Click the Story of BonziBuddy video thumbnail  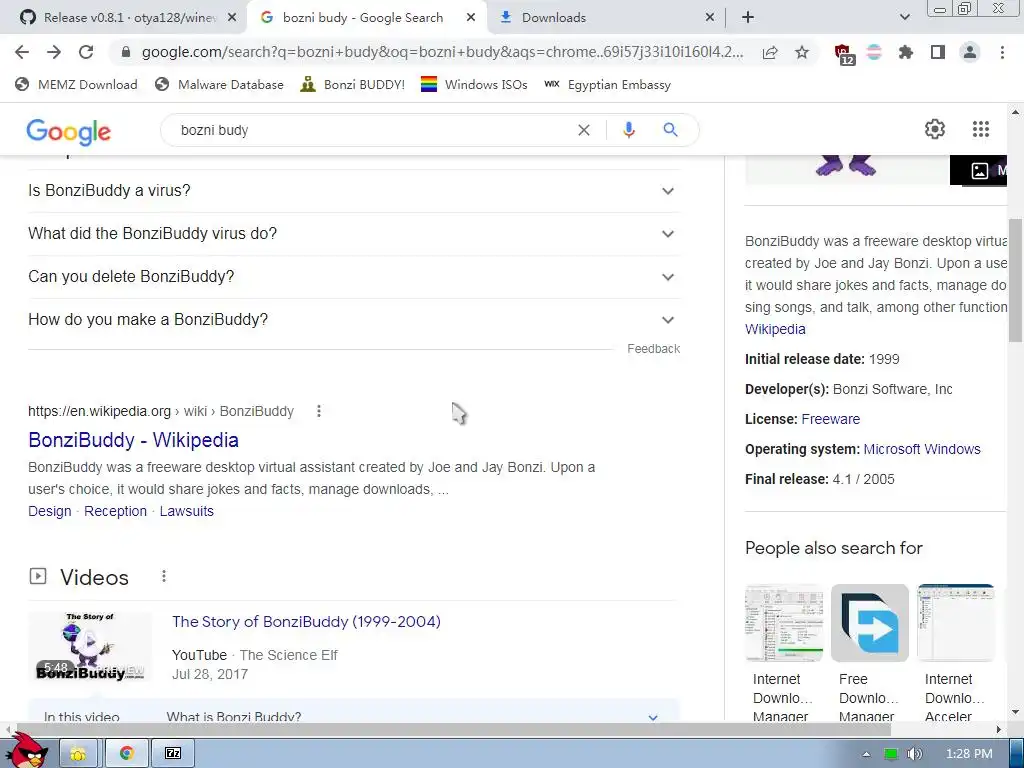click(x=90, y=647)
